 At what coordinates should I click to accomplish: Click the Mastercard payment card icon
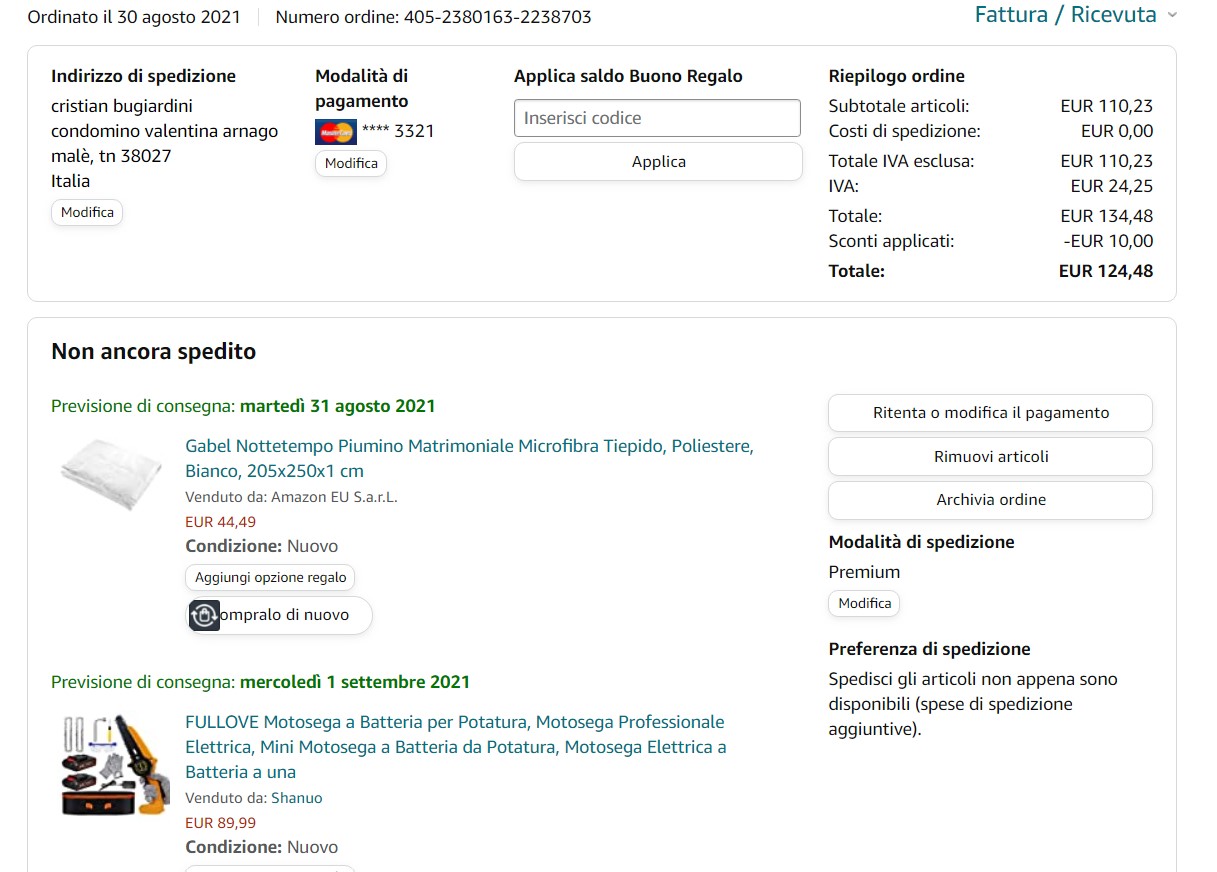tap(335, 131)
